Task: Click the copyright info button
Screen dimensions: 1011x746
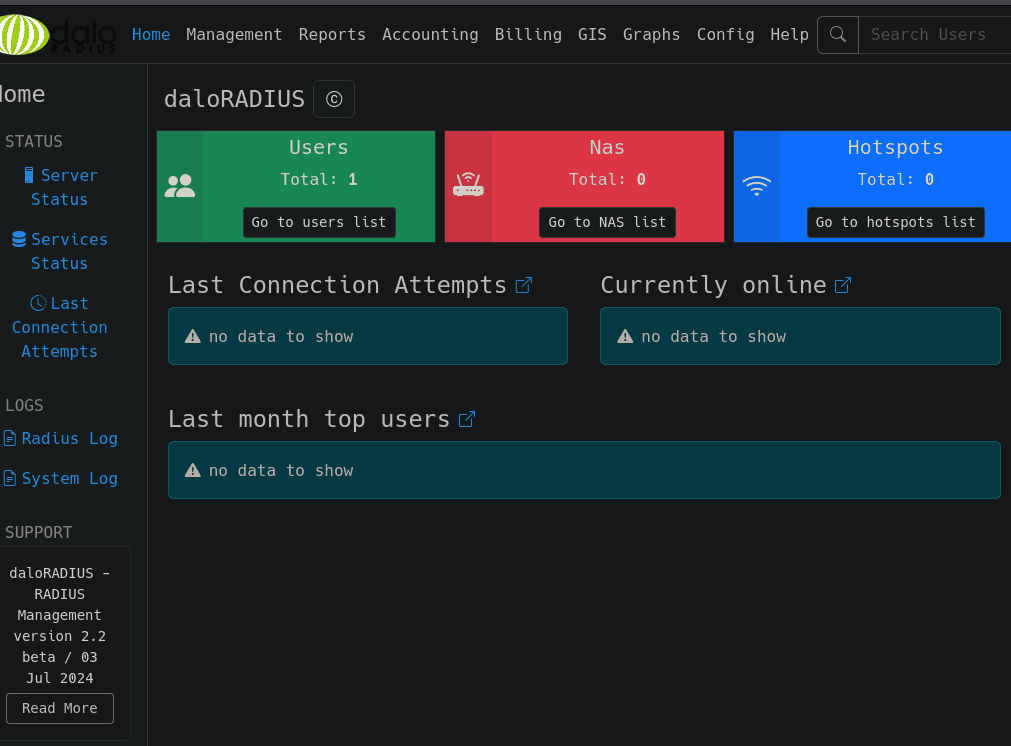Action: coord(334,99)
